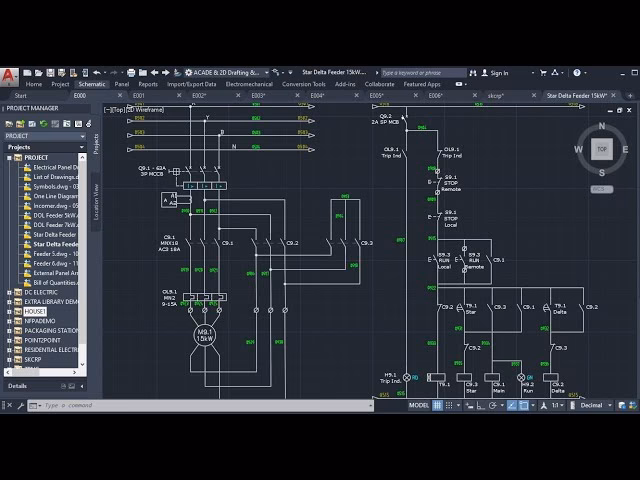
Task: Click TOP face on the ViewCube
Action: [601, 149]
